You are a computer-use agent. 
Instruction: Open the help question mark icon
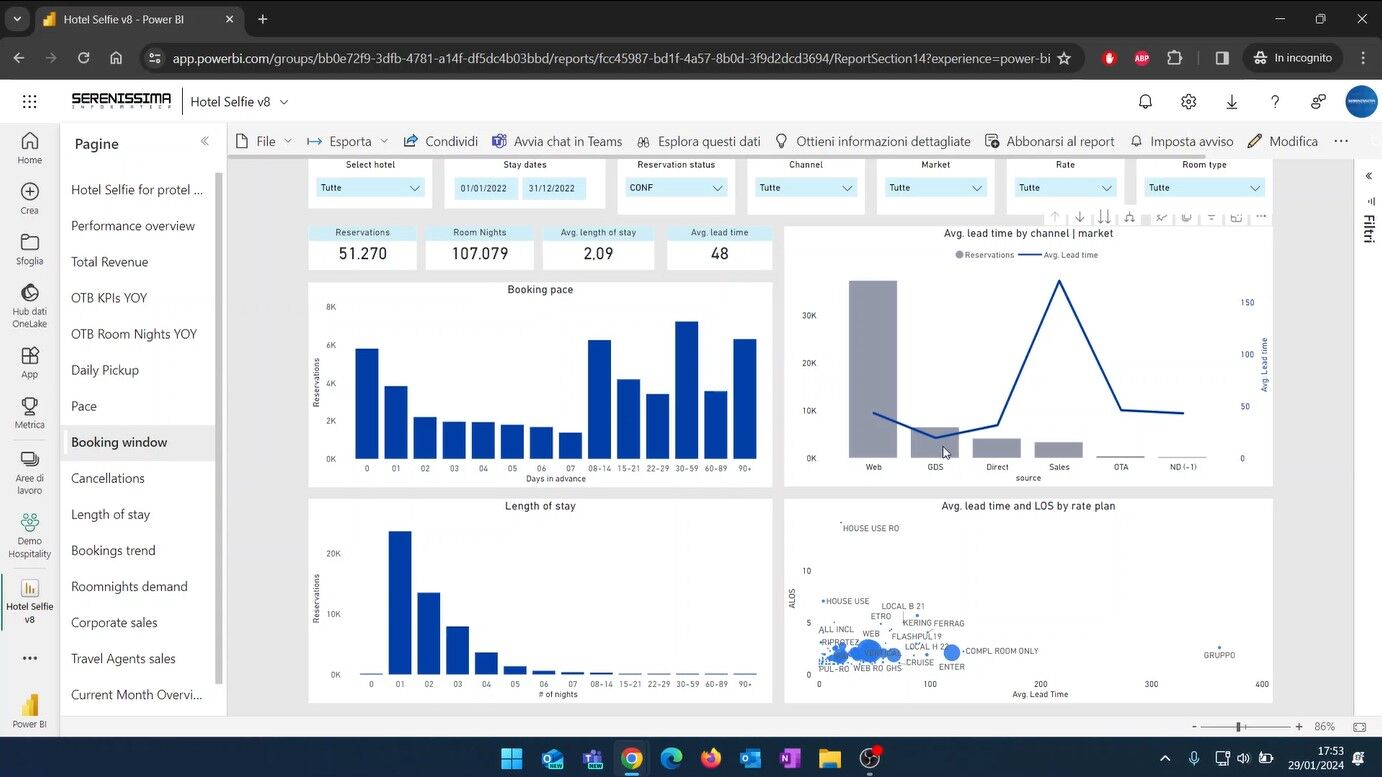click(1274, 101)
